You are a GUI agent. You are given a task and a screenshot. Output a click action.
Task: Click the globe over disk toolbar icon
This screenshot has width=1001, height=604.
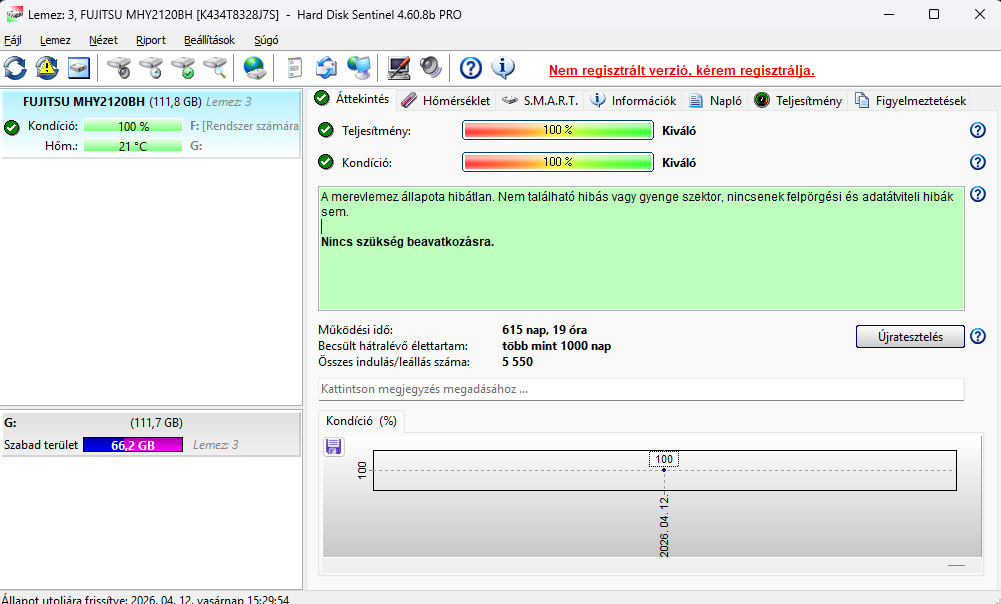click(x=255, y=68)
